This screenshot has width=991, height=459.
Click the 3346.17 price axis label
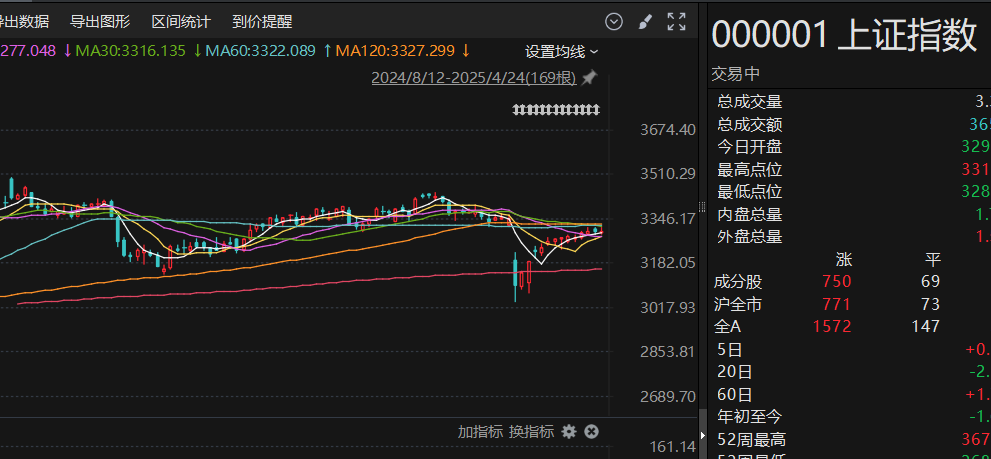pyautogui.click(x=667, y=219)
